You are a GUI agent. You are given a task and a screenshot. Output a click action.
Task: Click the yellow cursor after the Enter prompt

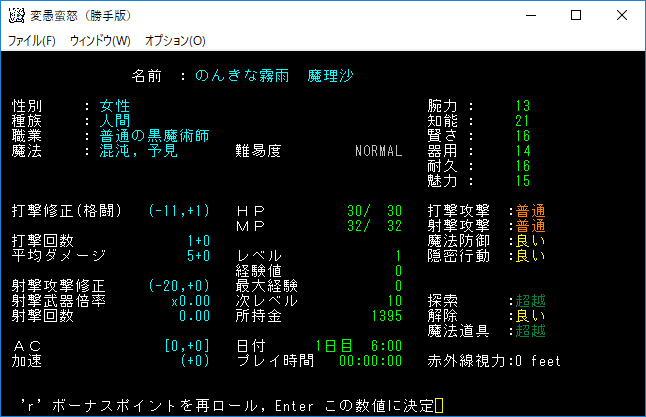coord(438,406)
